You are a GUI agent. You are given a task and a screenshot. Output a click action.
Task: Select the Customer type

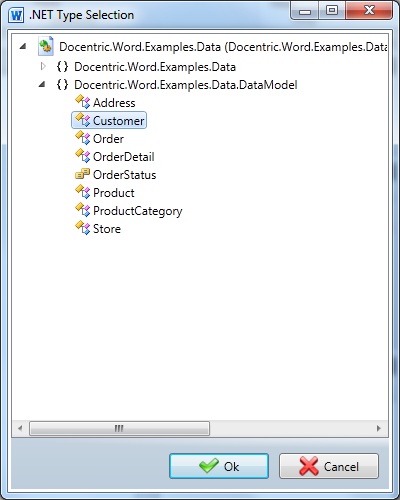coord(118,121)
